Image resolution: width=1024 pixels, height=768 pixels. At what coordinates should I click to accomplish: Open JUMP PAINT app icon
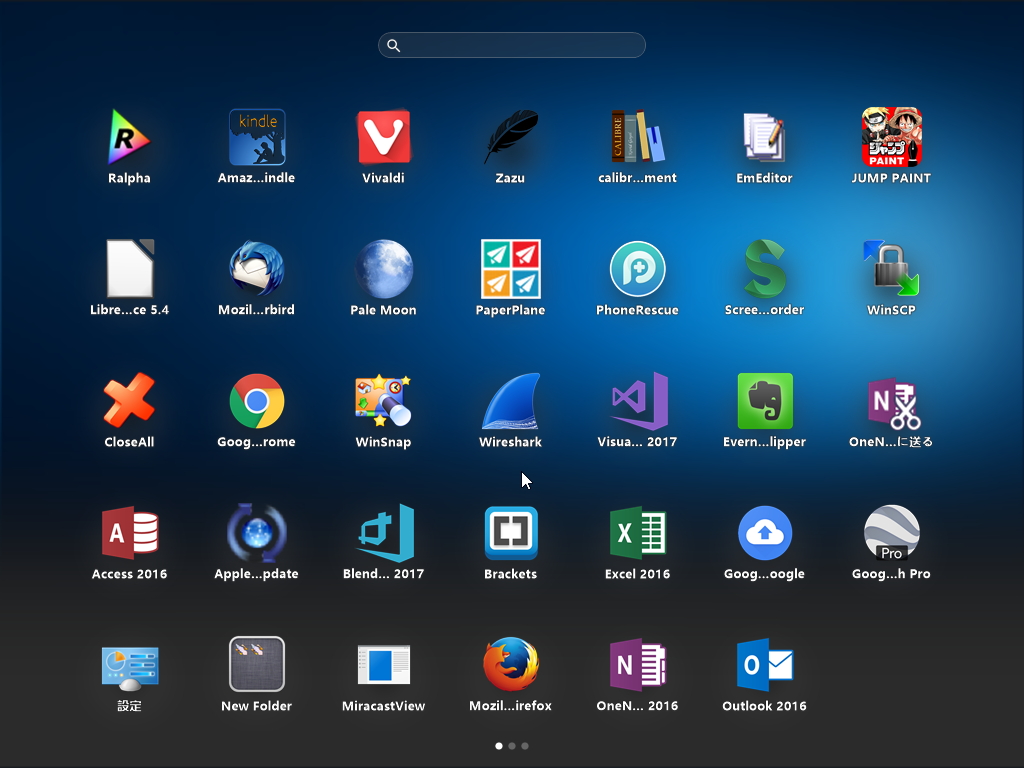(891, 136)
